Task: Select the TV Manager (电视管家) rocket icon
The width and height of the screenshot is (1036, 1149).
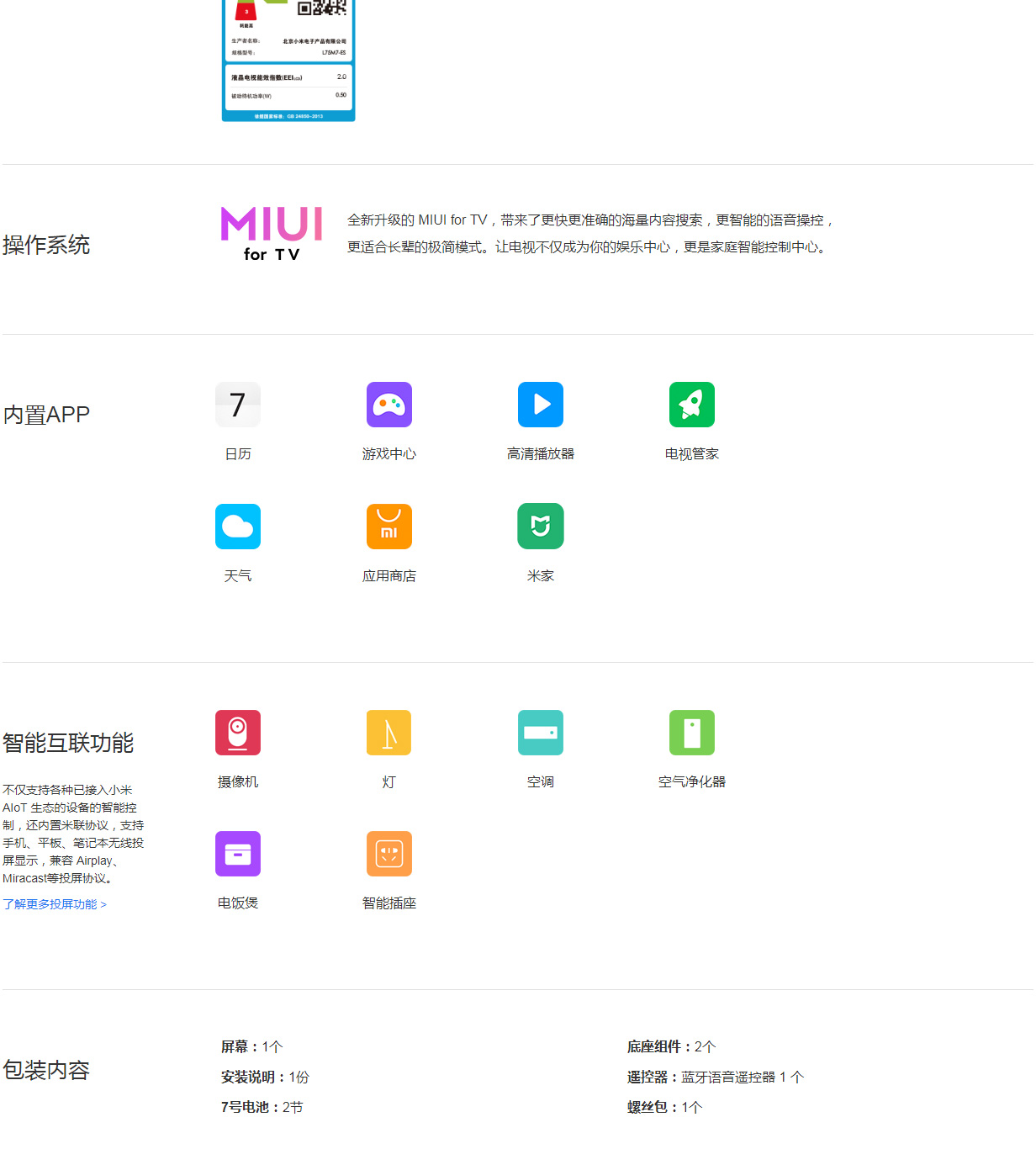Action: 692,405
